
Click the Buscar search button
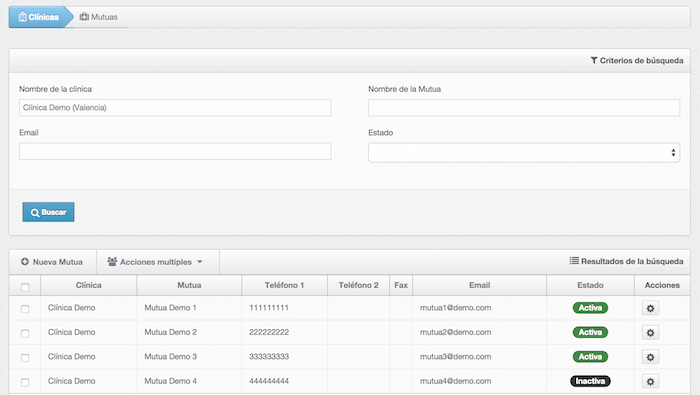[48, 212]
